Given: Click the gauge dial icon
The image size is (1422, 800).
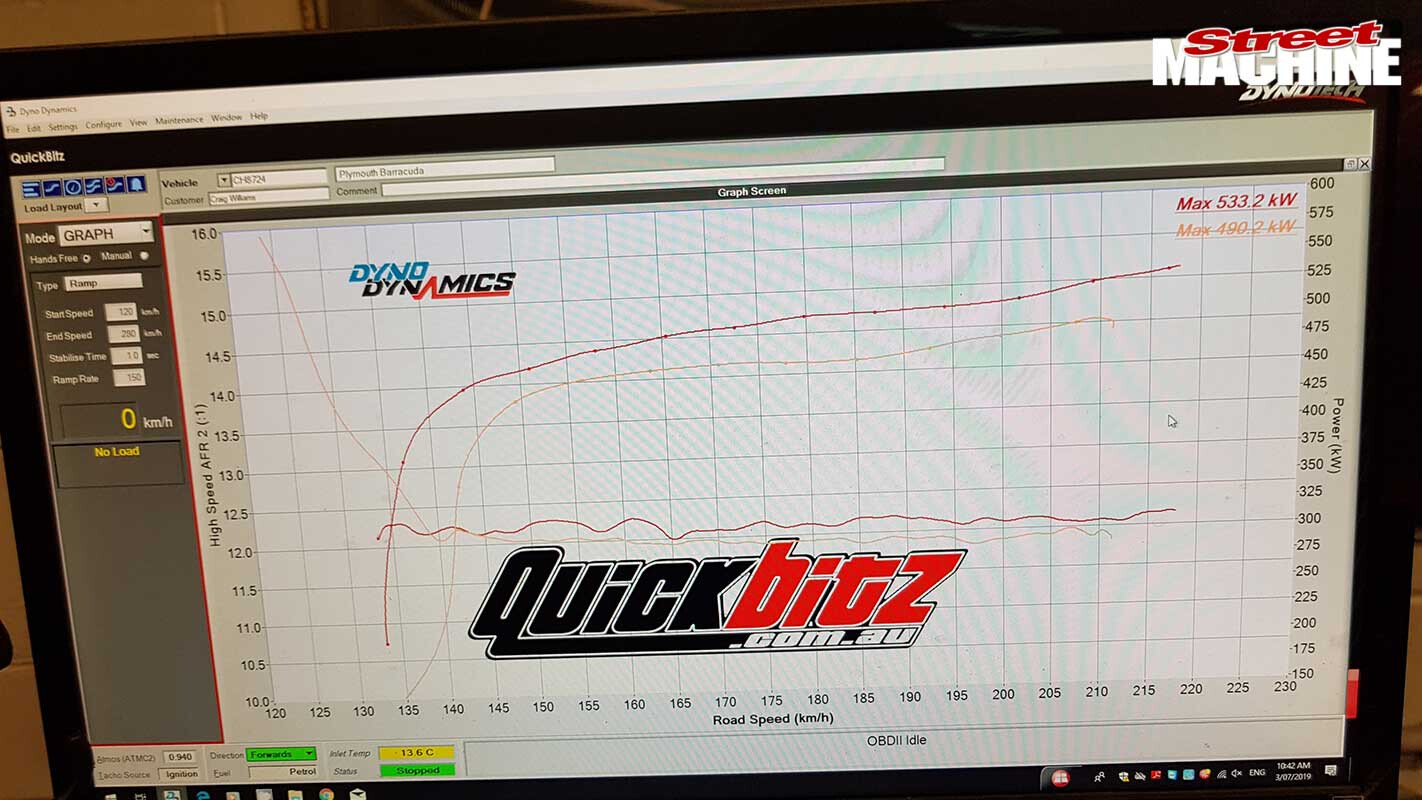Looking at the screenshot, I should [73, 187].
